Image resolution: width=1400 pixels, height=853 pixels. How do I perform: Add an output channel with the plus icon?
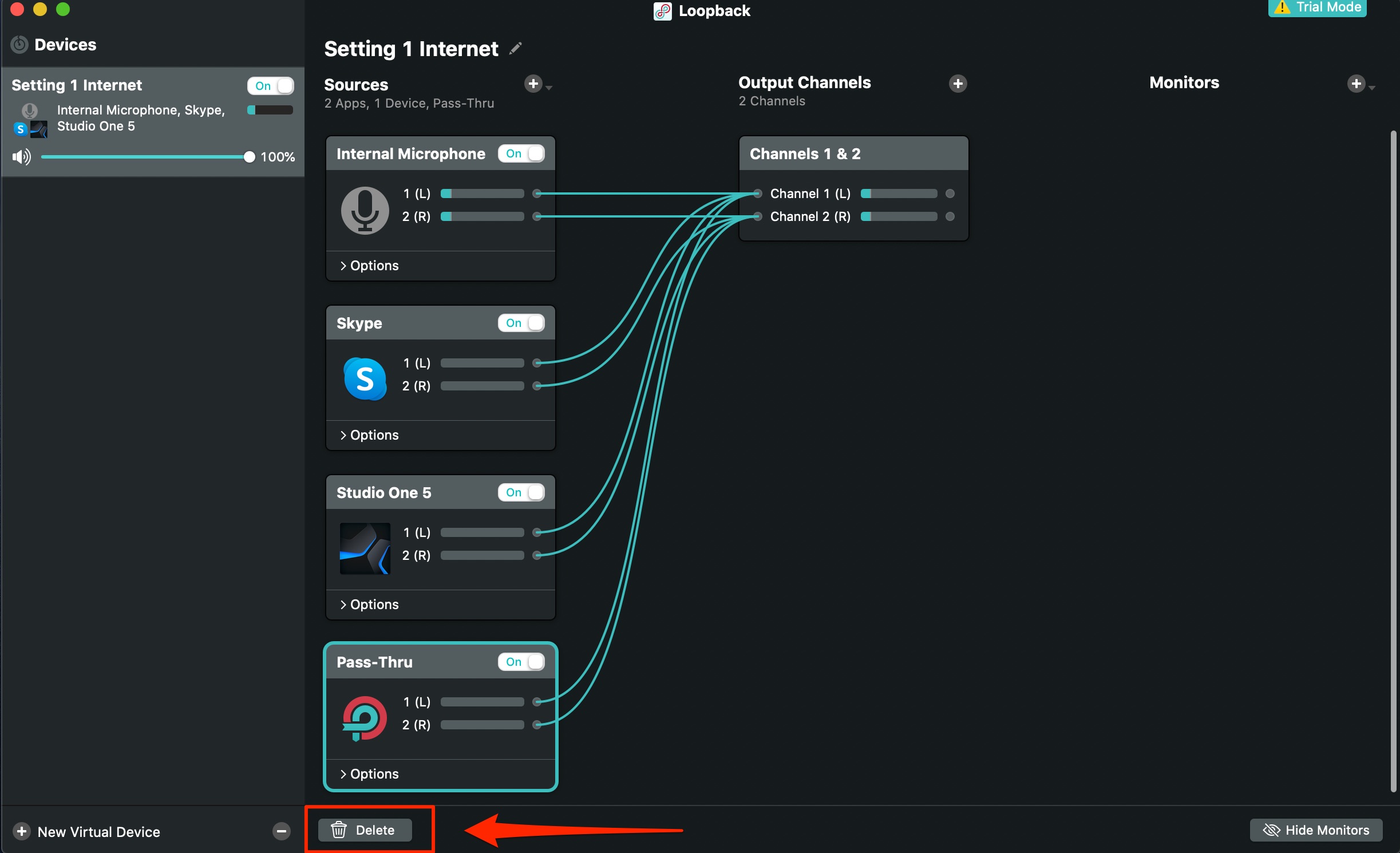958,84
